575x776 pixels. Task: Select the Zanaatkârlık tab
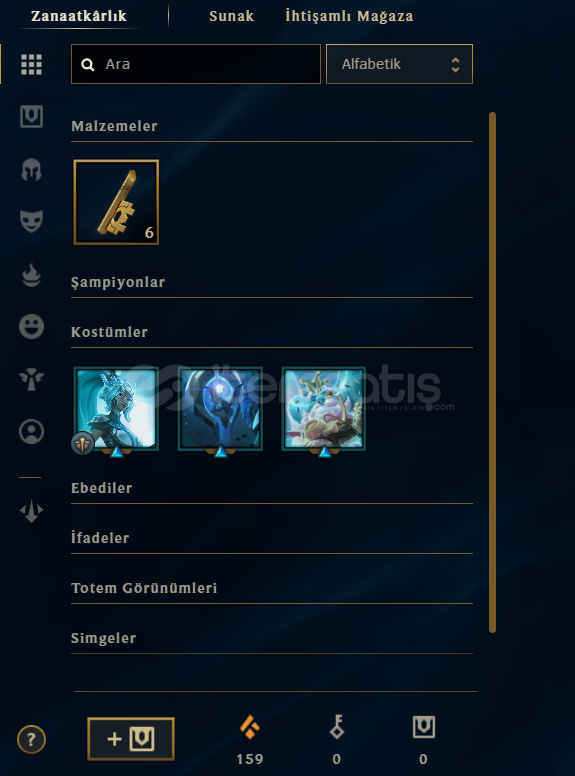79,16
